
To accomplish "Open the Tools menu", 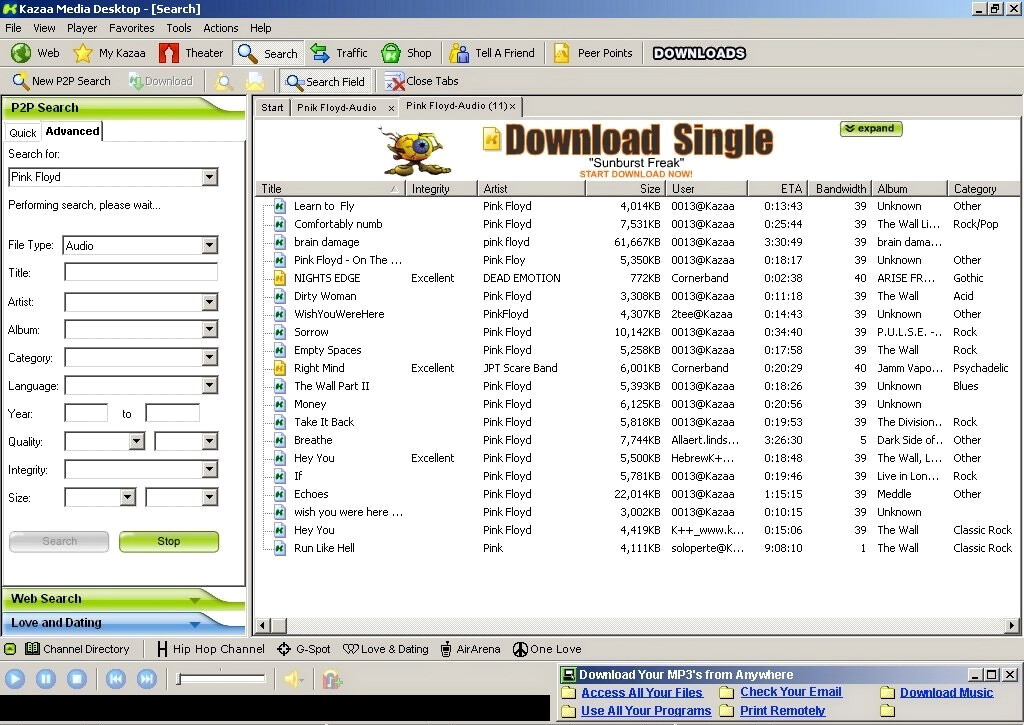I will (178, 28).
